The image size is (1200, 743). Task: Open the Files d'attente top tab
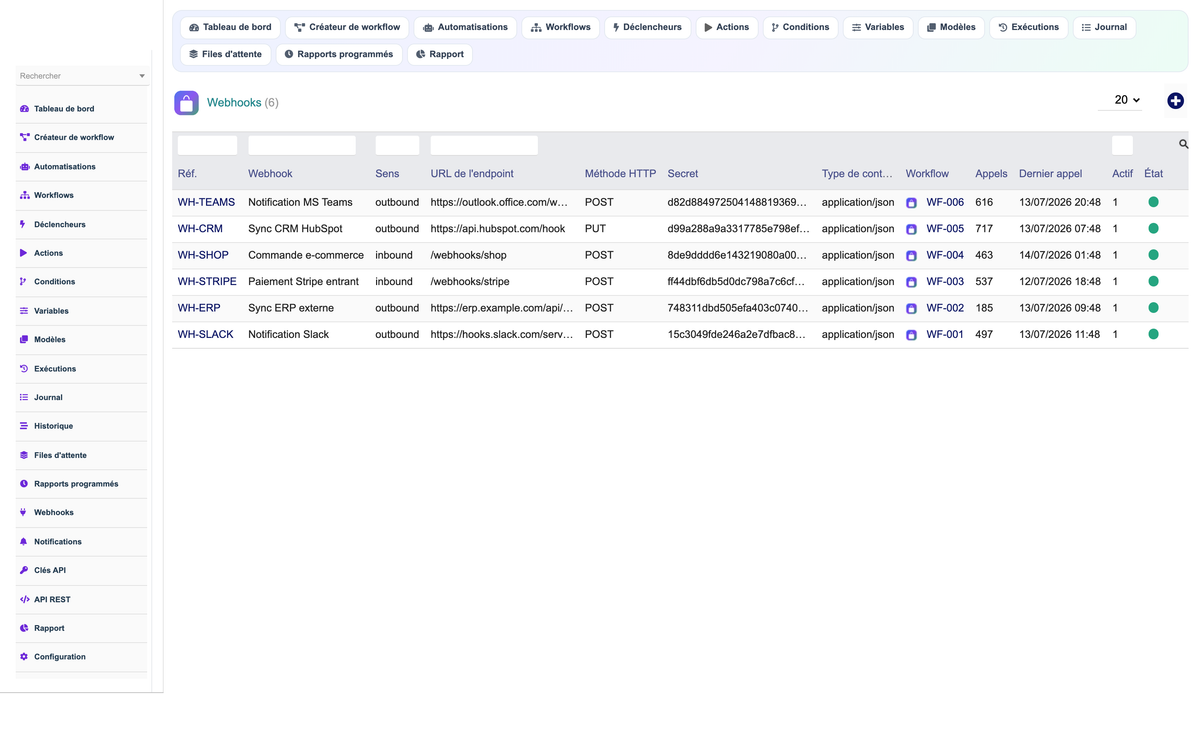click(x=225, y=54)
